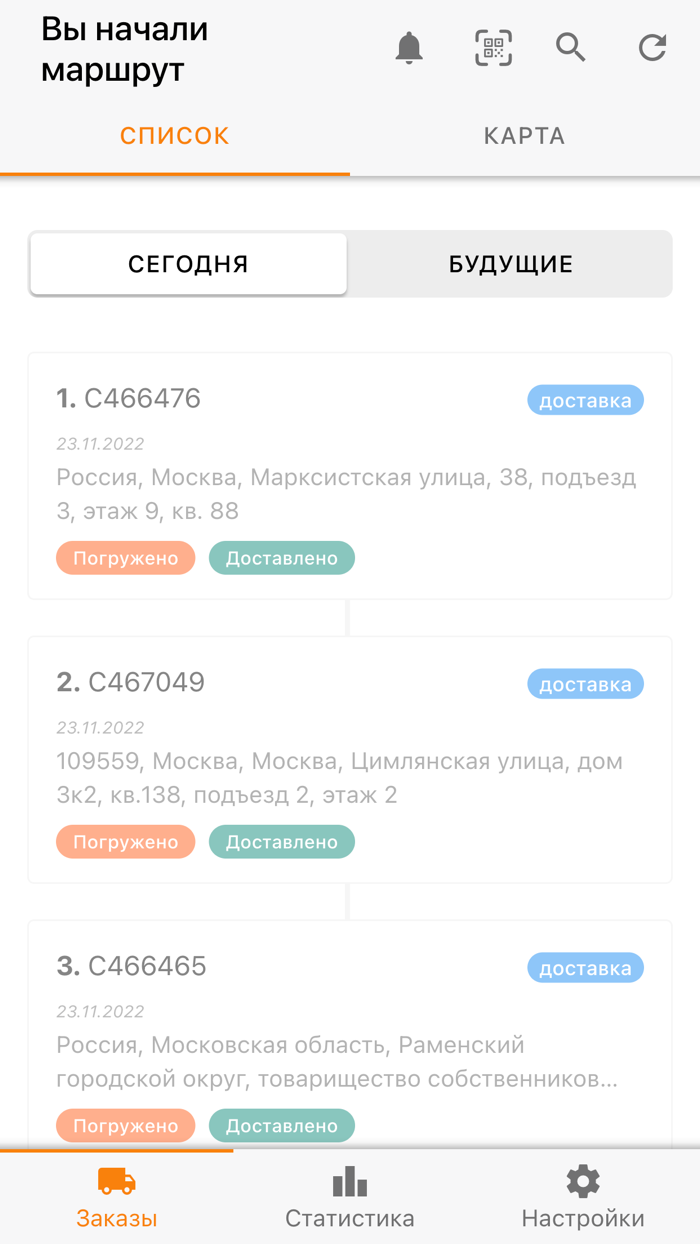700x1244 pixels.
Task: Tap the Погружено status chip on order С467049
Action: (125, 841)
